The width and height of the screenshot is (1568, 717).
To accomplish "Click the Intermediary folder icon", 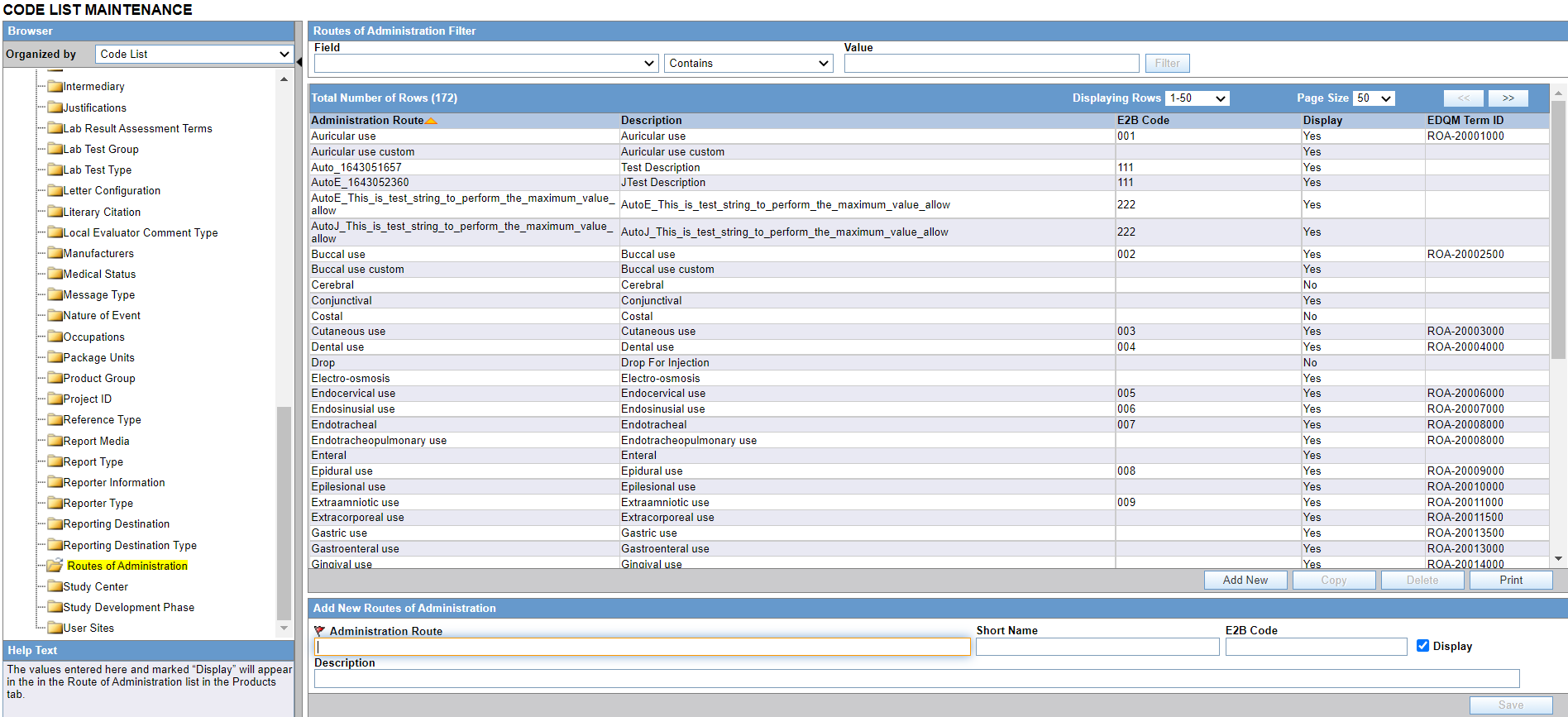I will pyautogui.click(x=55, y=86).
